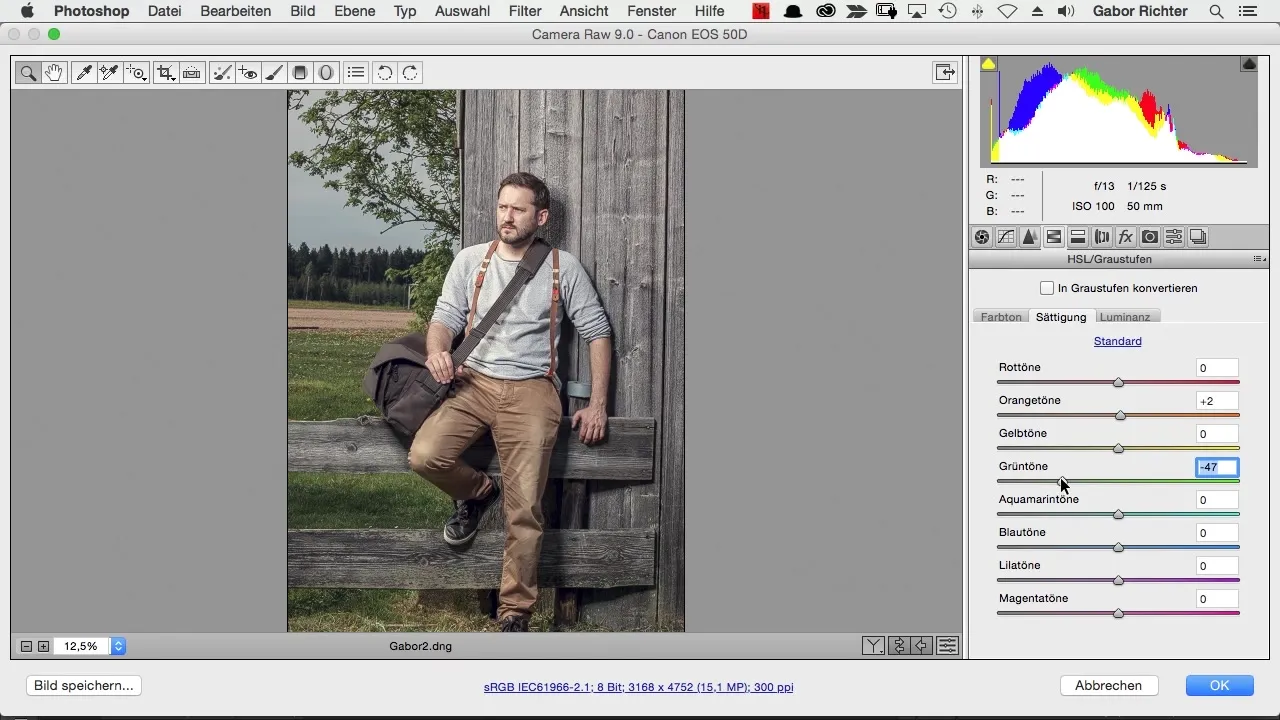Open the Ebene menu
1280x720 pixels.
[x=355, y=11]
